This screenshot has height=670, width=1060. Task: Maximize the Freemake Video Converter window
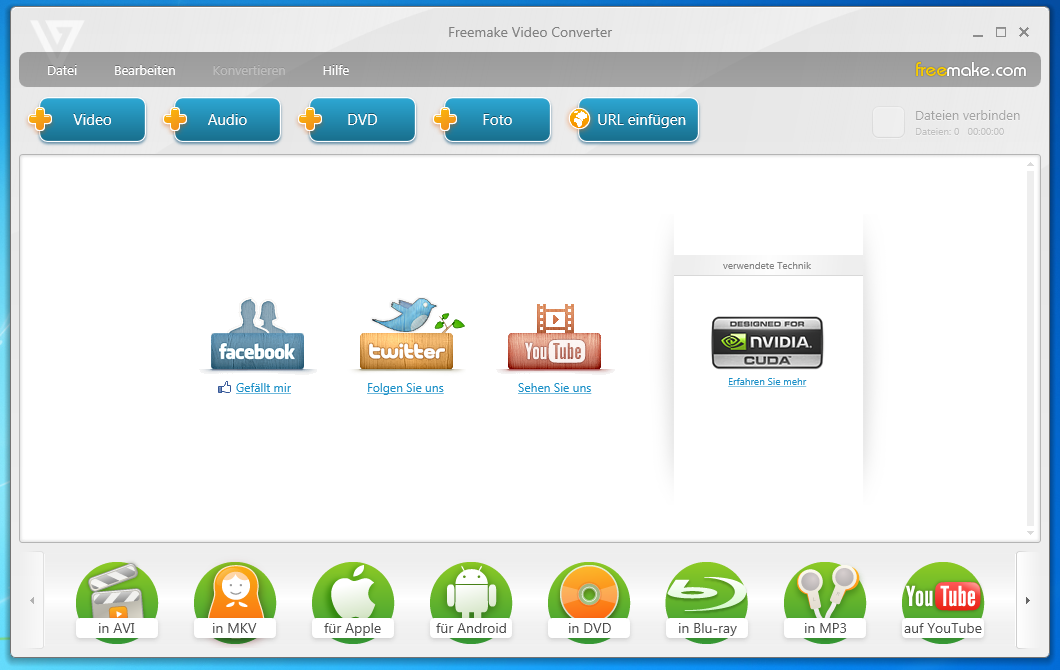point(1001,32)
